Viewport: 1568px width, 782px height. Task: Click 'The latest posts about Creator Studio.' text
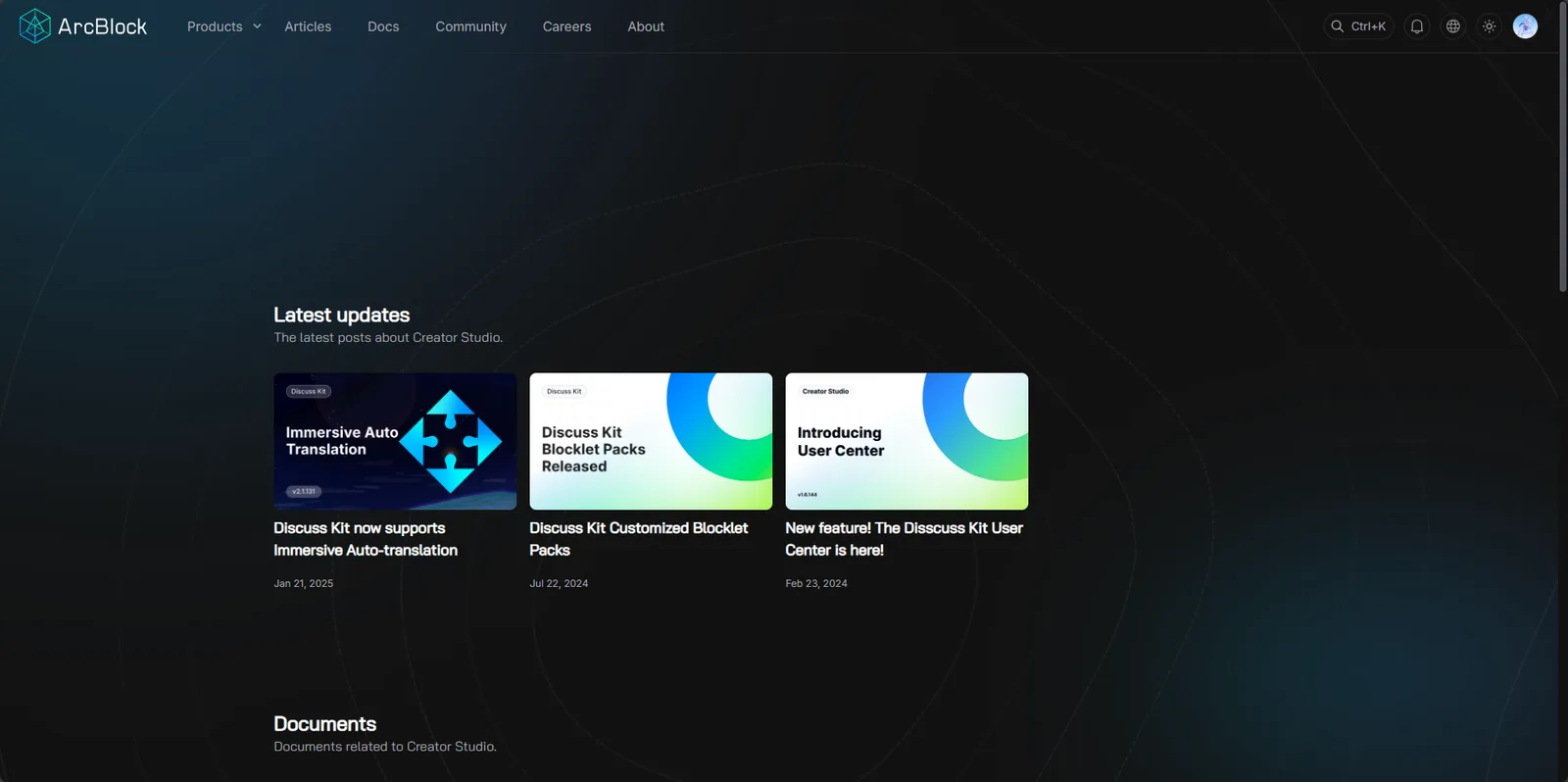click(388, 337)
